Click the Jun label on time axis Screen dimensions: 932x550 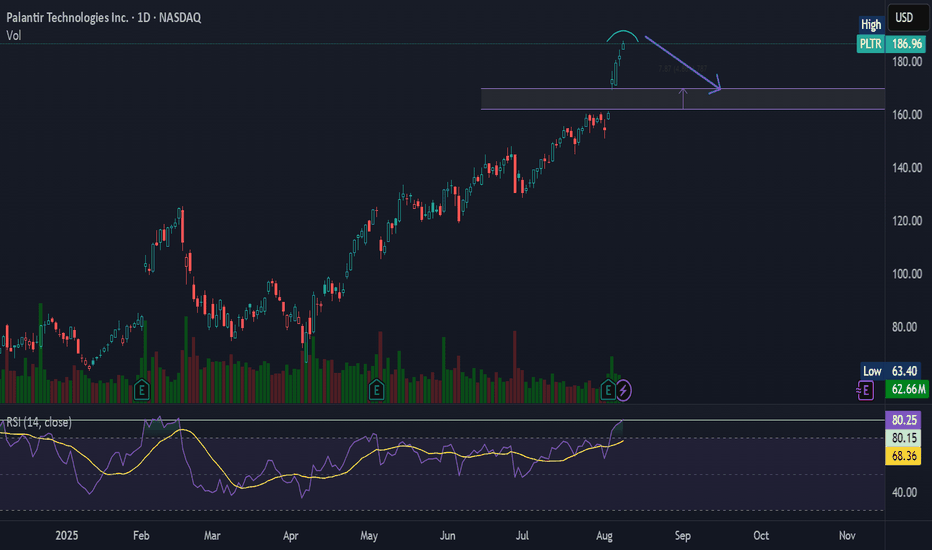coord(448,536)
